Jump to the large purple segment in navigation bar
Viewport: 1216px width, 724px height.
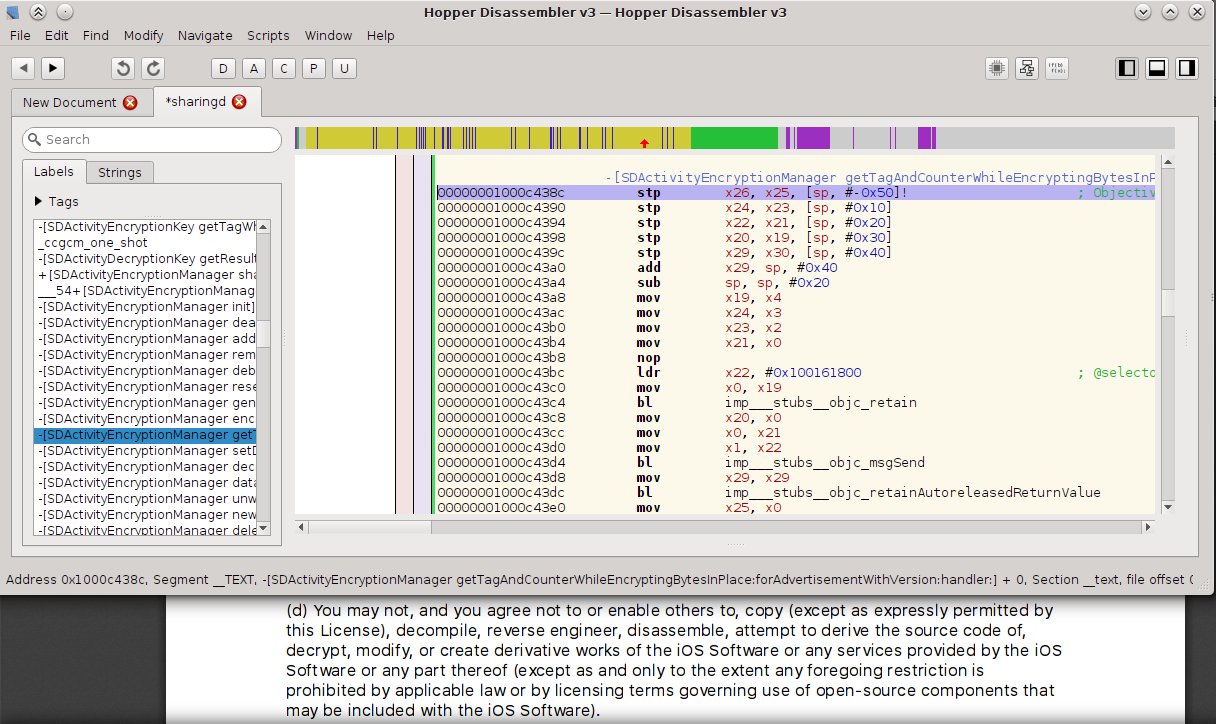813,139
